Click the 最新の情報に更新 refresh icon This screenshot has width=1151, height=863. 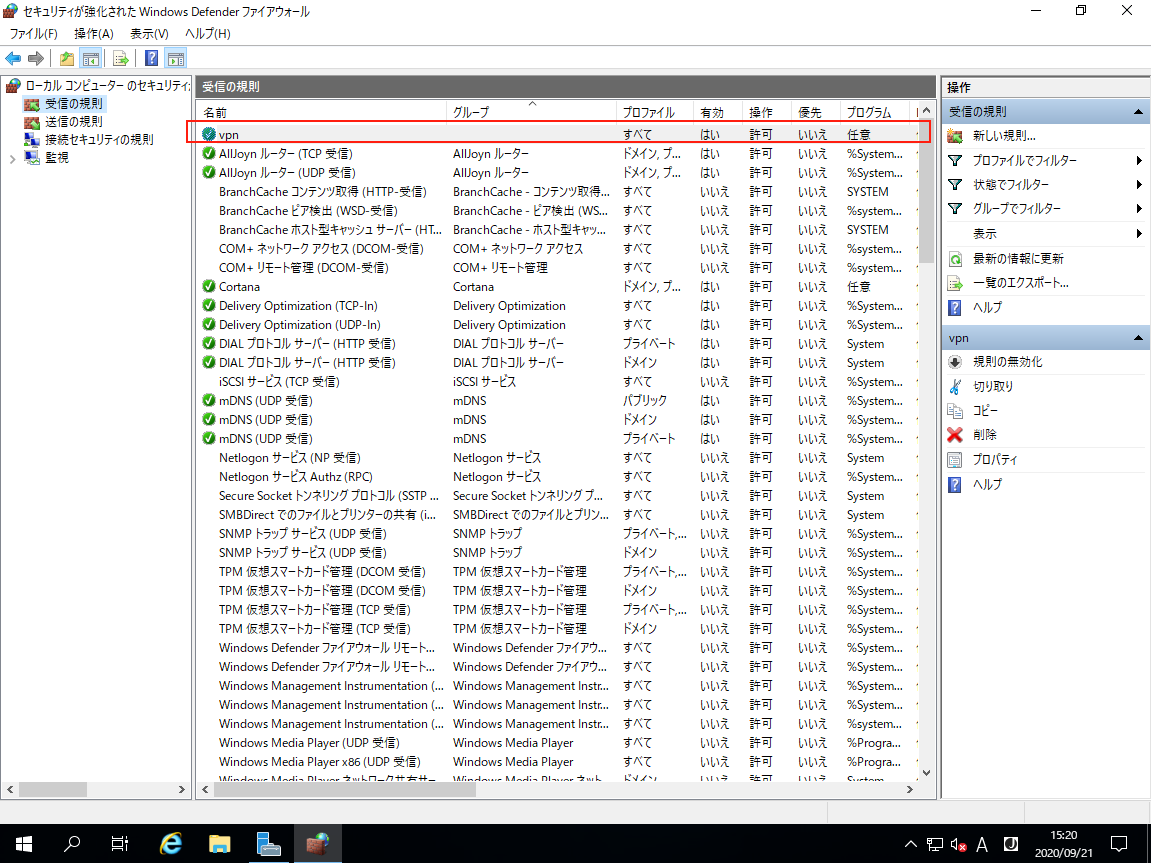955,258
